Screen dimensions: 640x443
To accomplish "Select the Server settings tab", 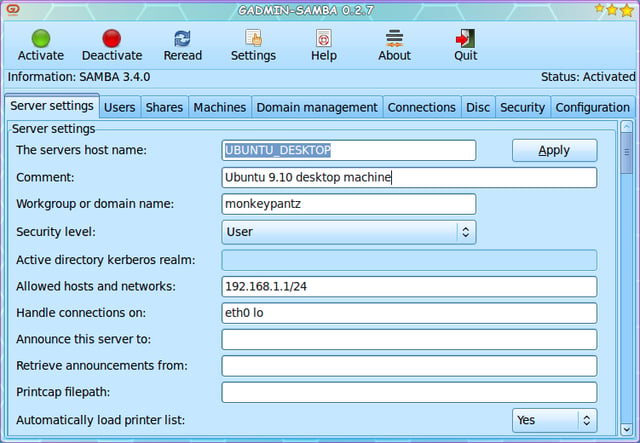I will pos(52,106).
